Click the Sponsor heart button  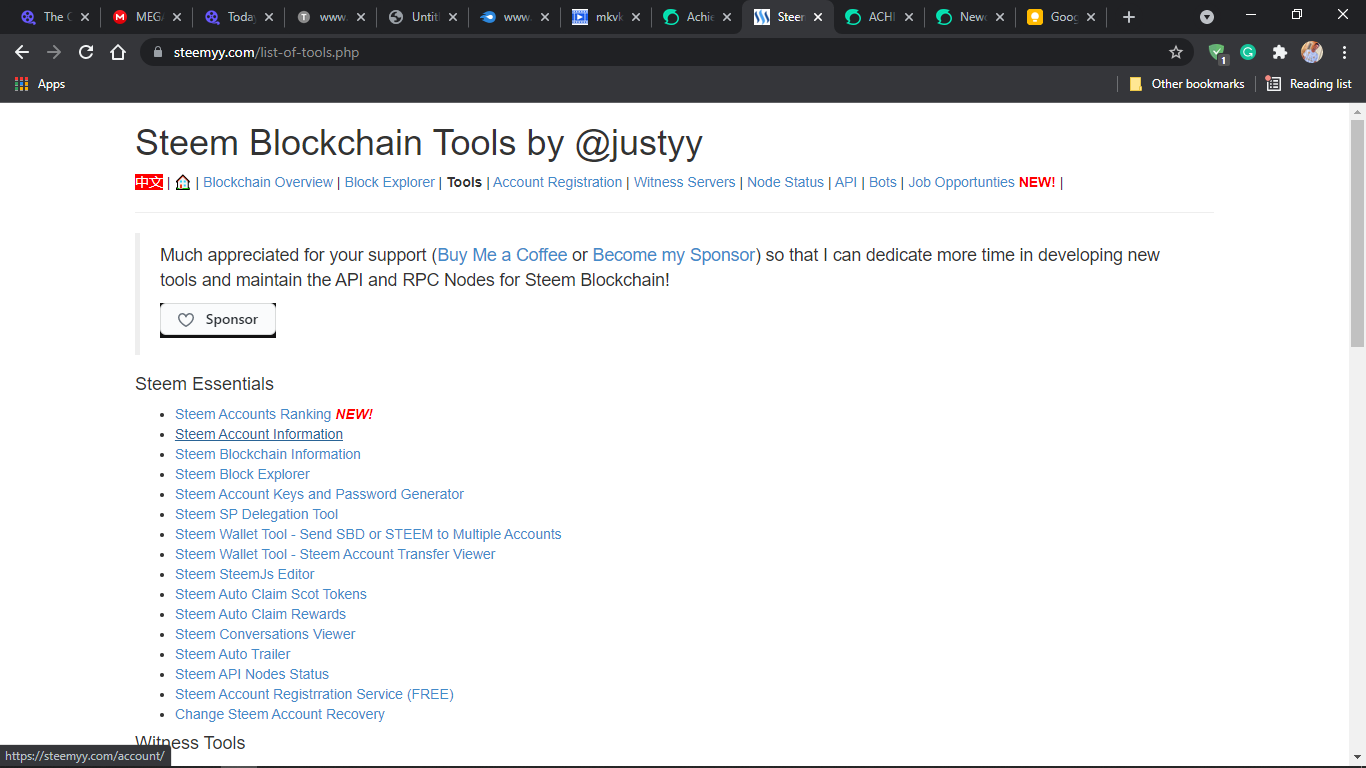(x=218, y=320)
